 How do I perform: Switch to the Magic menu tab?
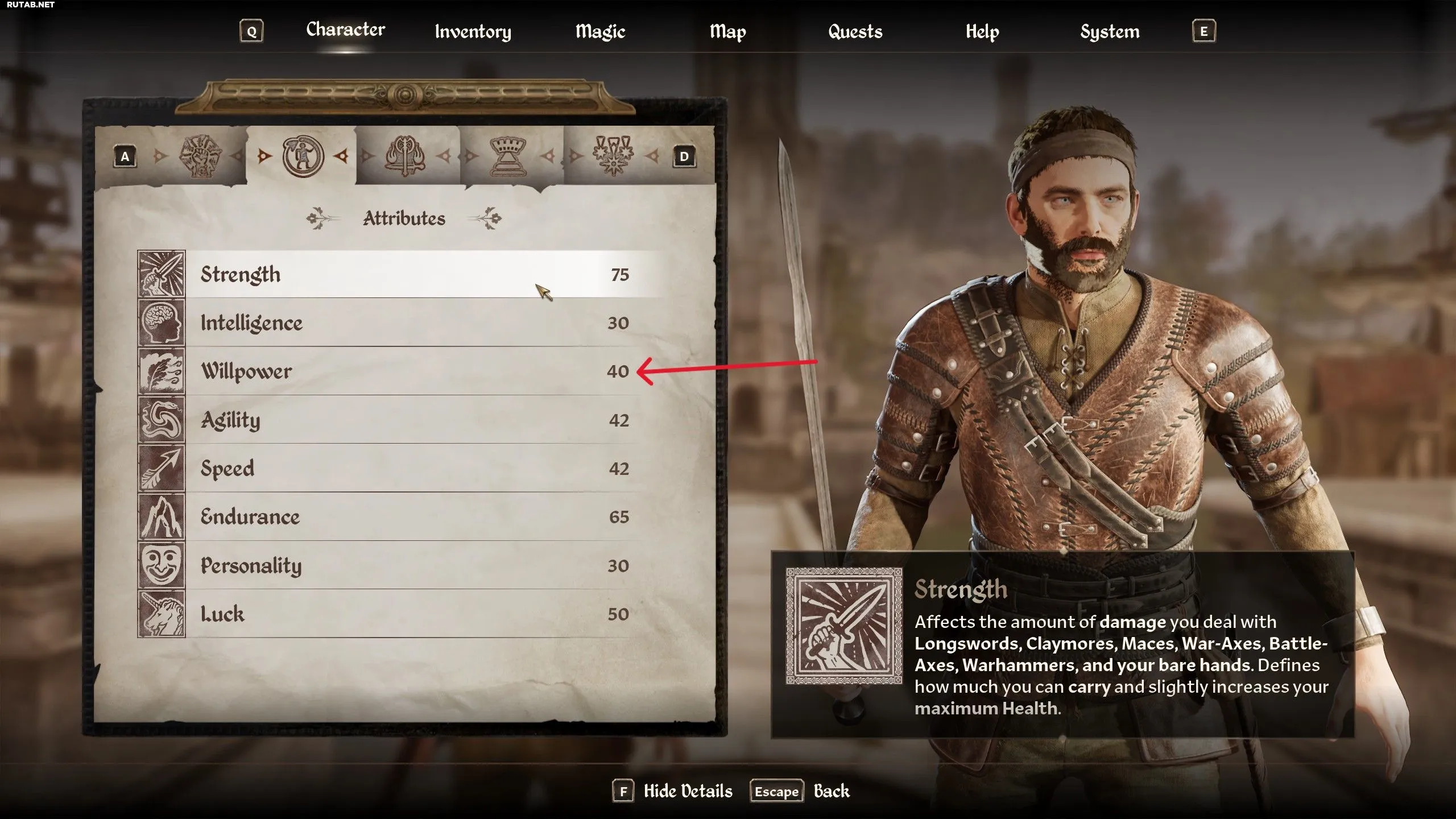tap(600, 32)
